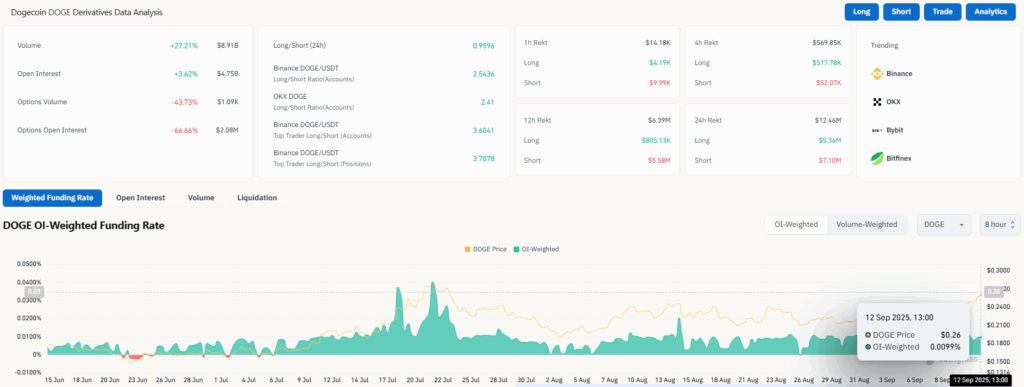
Task: Open the Liquidation tab
Action: click(257, 197)
